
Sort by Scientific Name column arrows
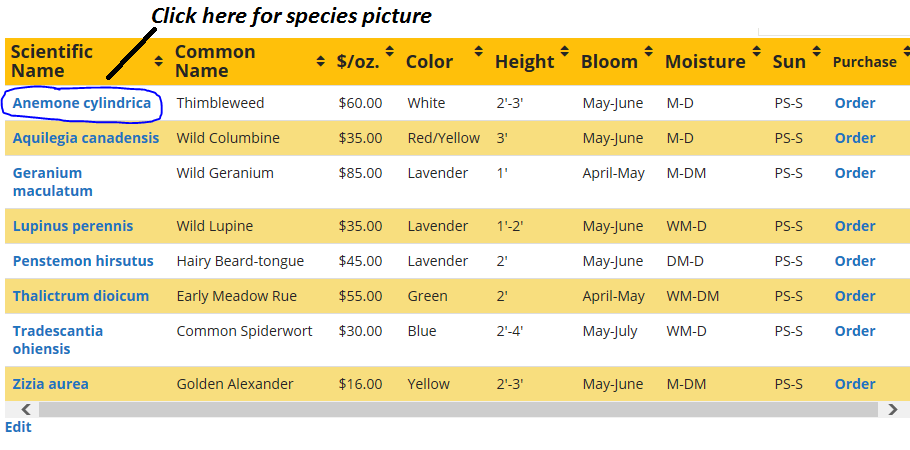pyautogui.click(x=158, y=61)
